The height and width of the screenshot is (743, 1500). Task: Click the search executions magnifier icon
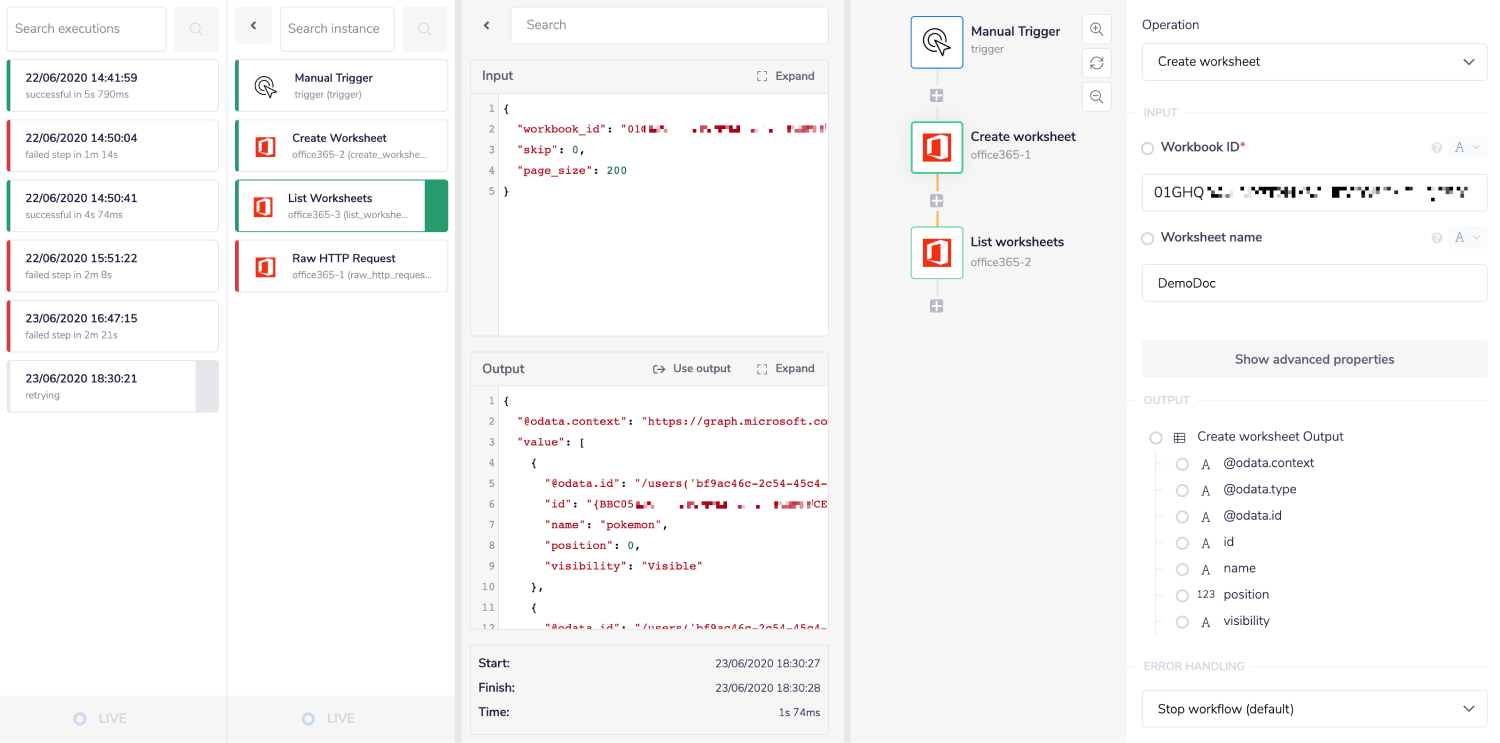[196, 28]
